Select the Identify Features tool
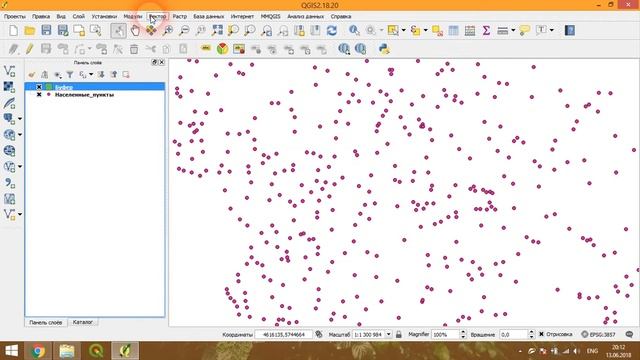Image resolution: width=640 pixels, height=360 pixels. [354, 31]
